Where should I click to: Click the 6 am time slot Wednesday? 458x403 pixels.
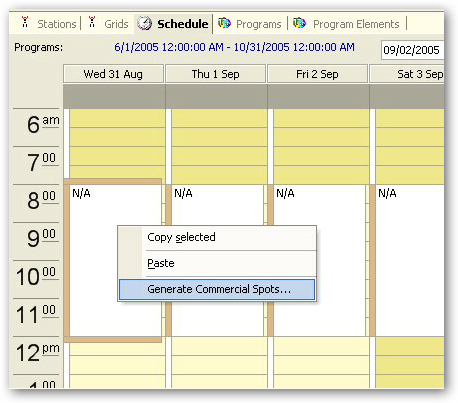(x=117, y=118)
